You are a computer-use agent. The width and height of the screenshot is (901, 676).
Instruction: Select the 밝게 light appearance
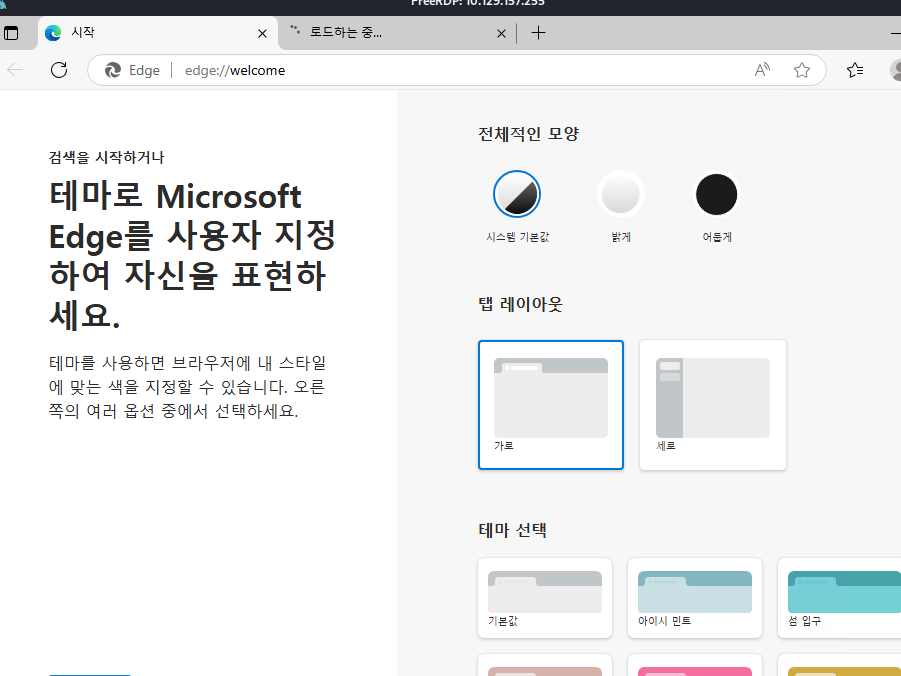pos(621,207)
